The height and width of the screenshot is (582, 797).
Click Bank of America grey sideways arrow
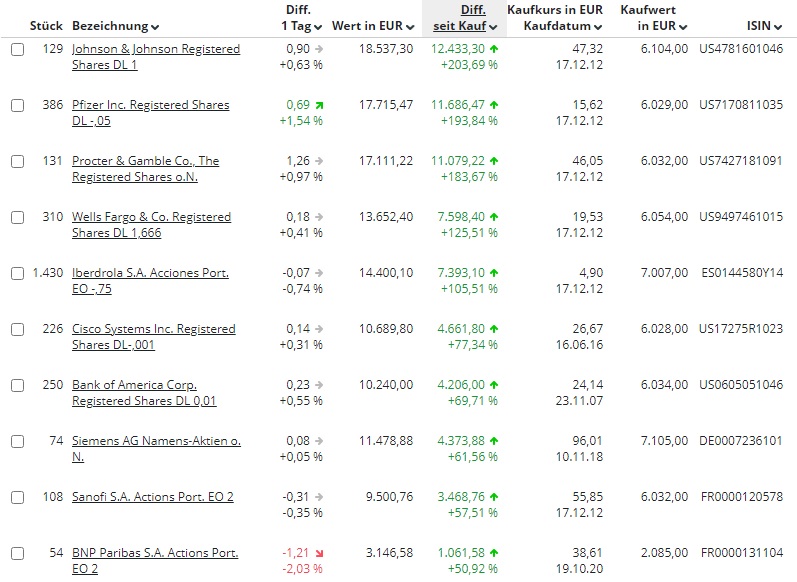(x=319, y=385)
